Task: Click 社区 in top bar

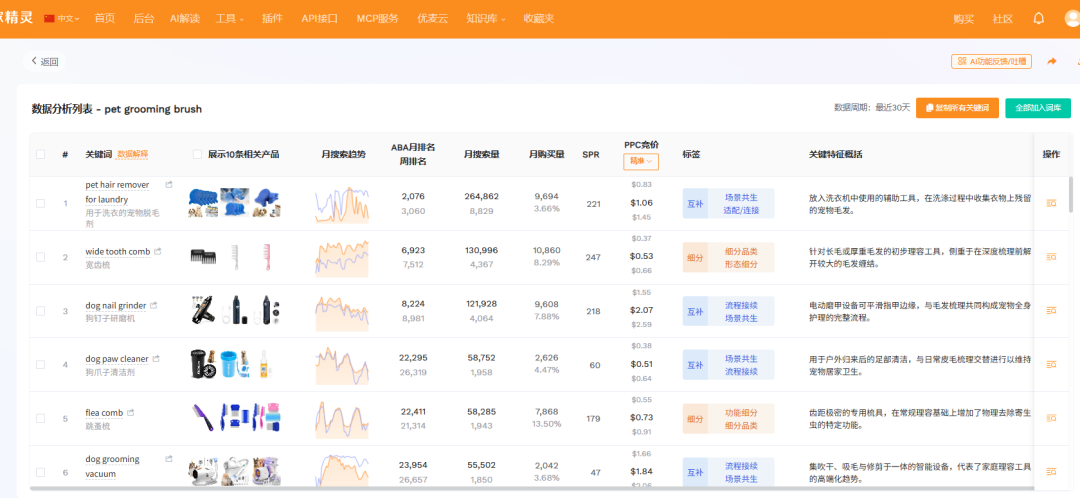Action: 1003,19
